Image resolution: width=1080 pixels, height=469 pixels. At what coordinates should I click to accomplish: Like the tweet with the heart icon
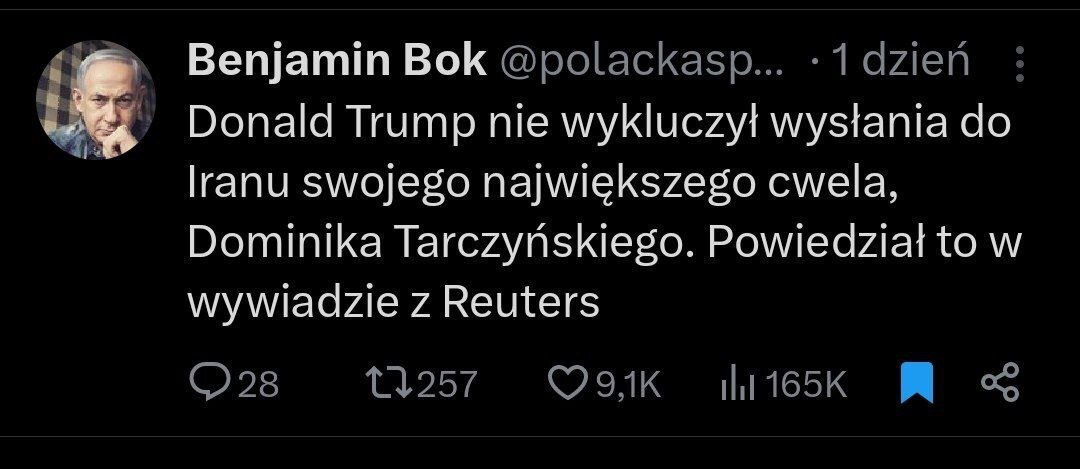pos(569,383)
